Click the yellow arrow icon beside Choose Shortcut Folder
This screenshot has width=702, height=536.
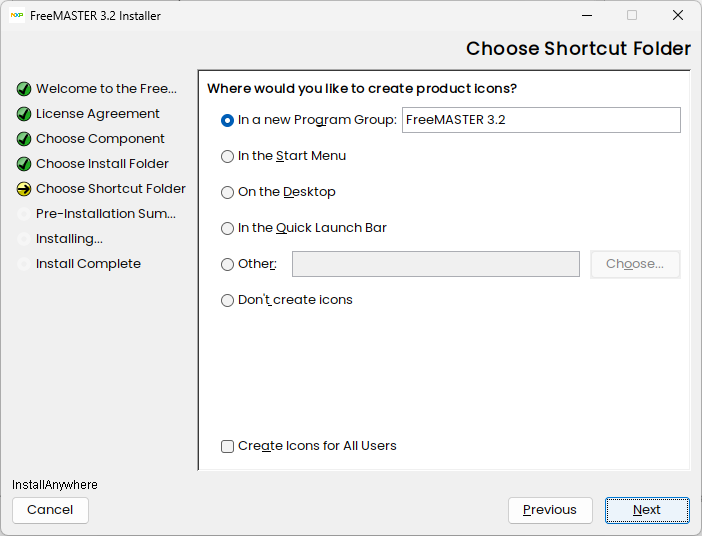(24, 189)
